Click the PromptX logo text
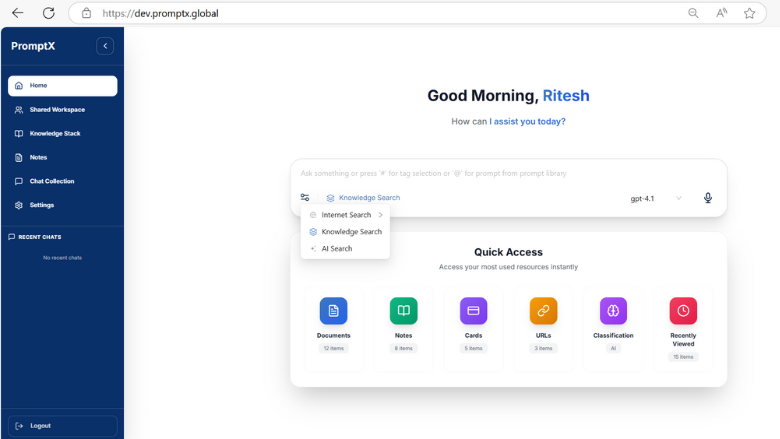Screen dimensions: 780x439 [33, 46]
